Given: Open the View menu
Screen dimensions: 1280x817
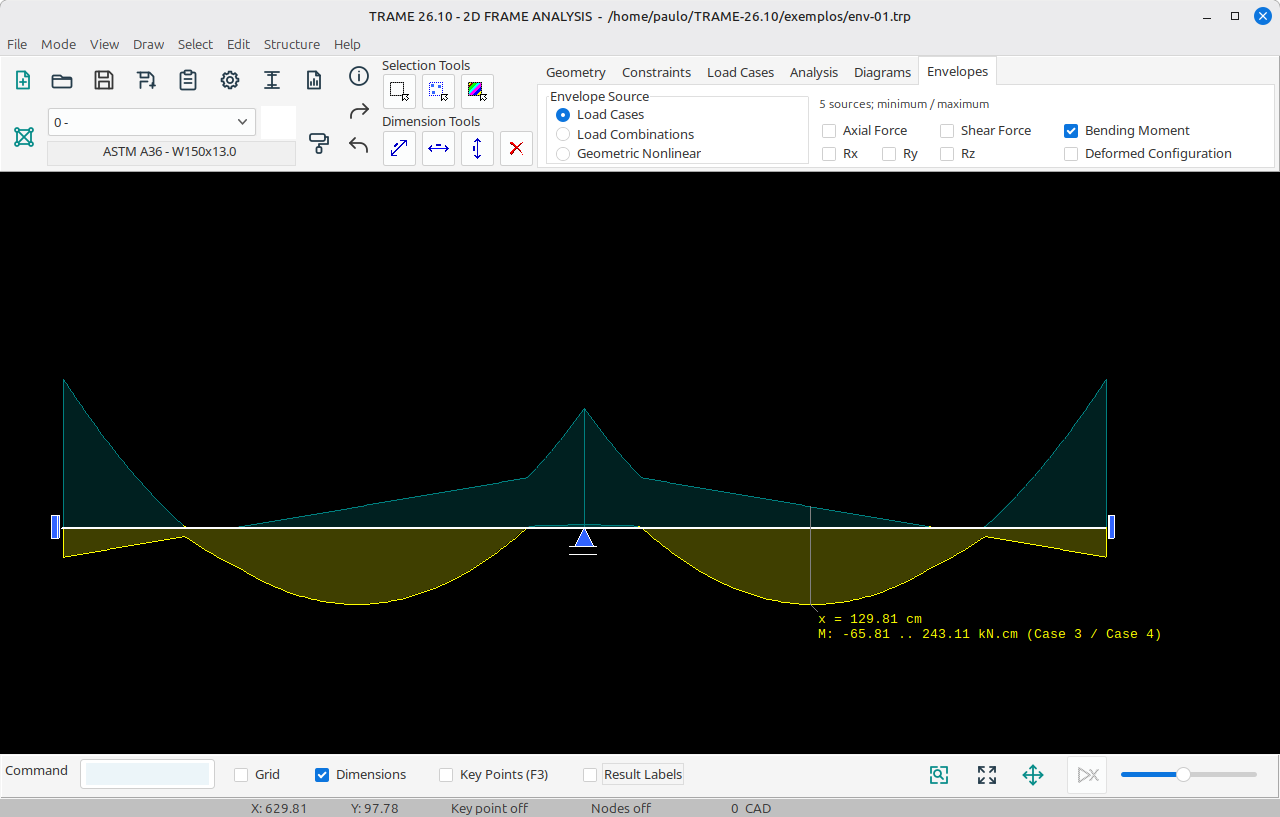Looking at the screenshot, I should tap(104, 44).
